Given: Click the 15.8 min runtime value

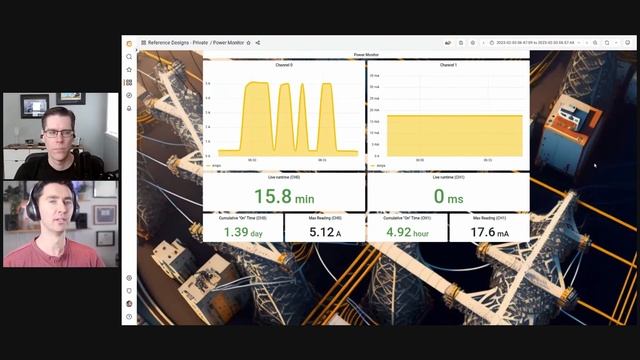Looking at the screenshot, I should [x=284, y=196].
